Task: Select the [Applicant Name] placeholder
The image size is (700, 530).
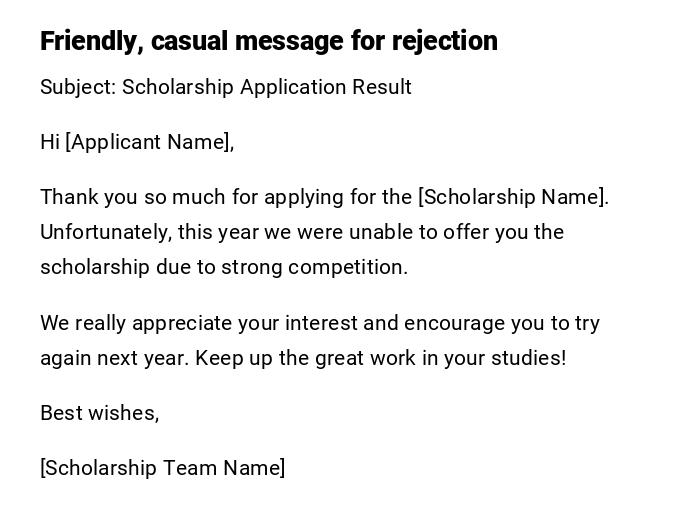Action: tap(149, 142)
